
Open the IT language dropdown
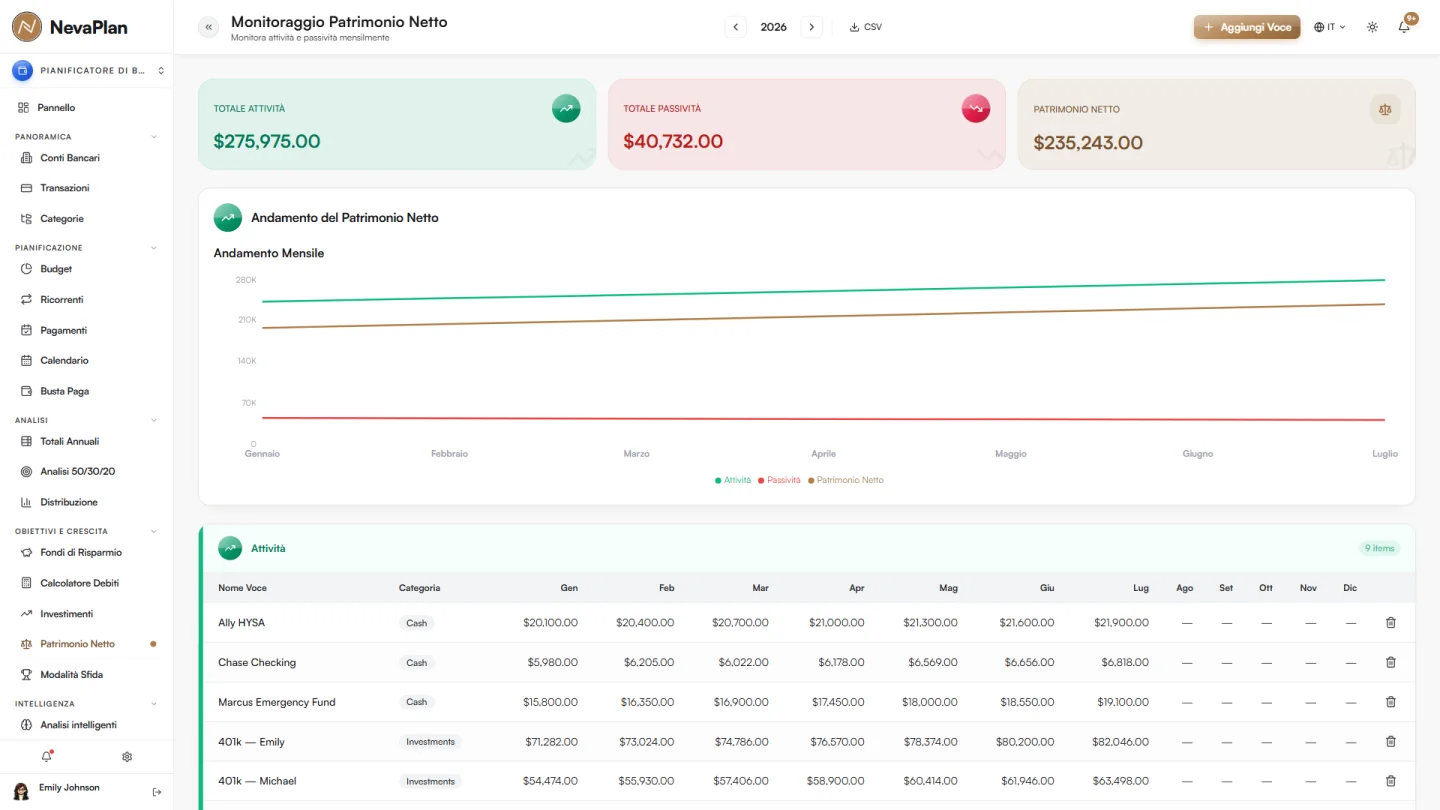click(x=1330, y=27)
